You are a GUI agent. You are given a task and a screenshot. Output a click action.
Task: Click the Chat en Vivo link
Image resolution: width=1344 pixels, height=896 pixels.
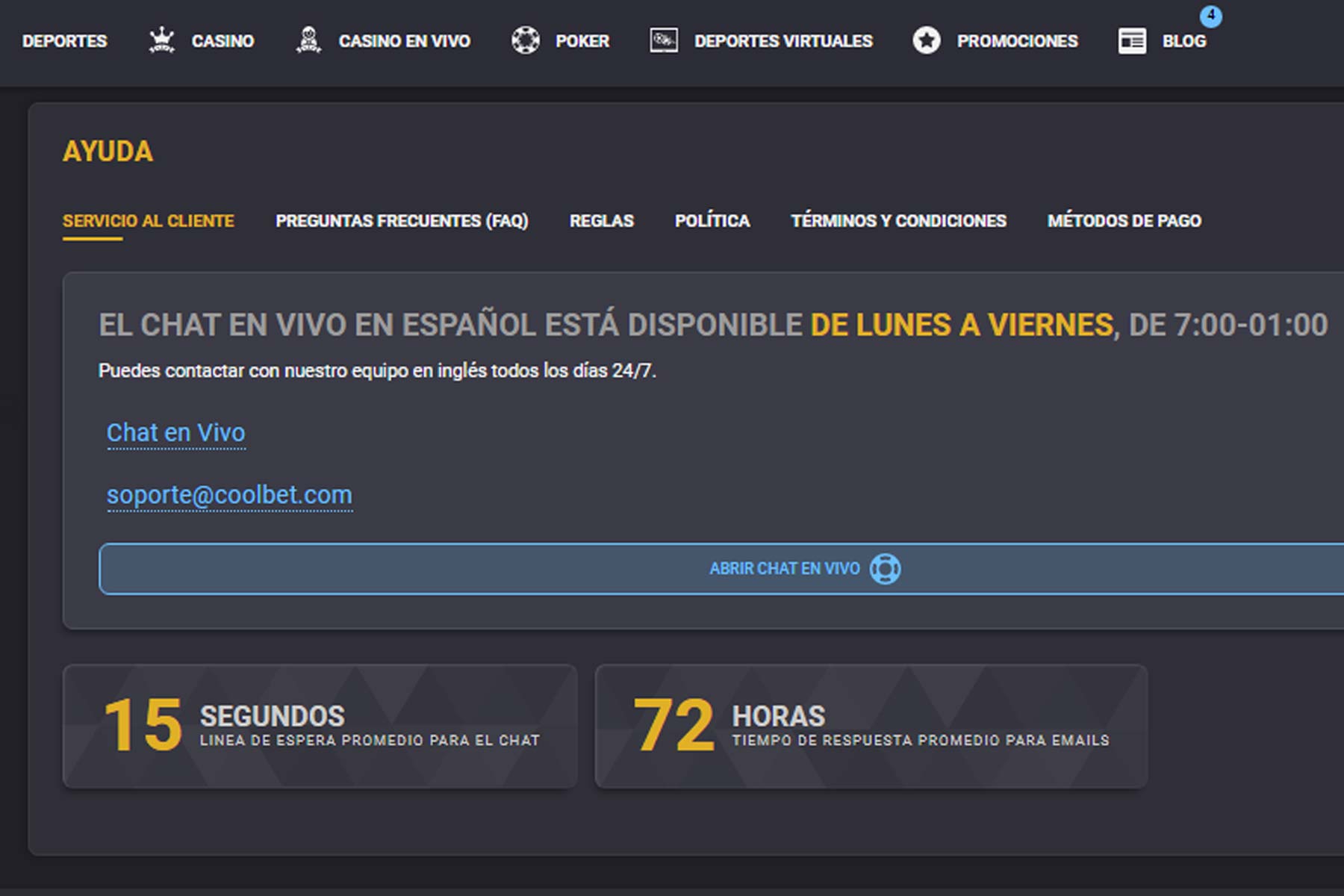(176, 432)
